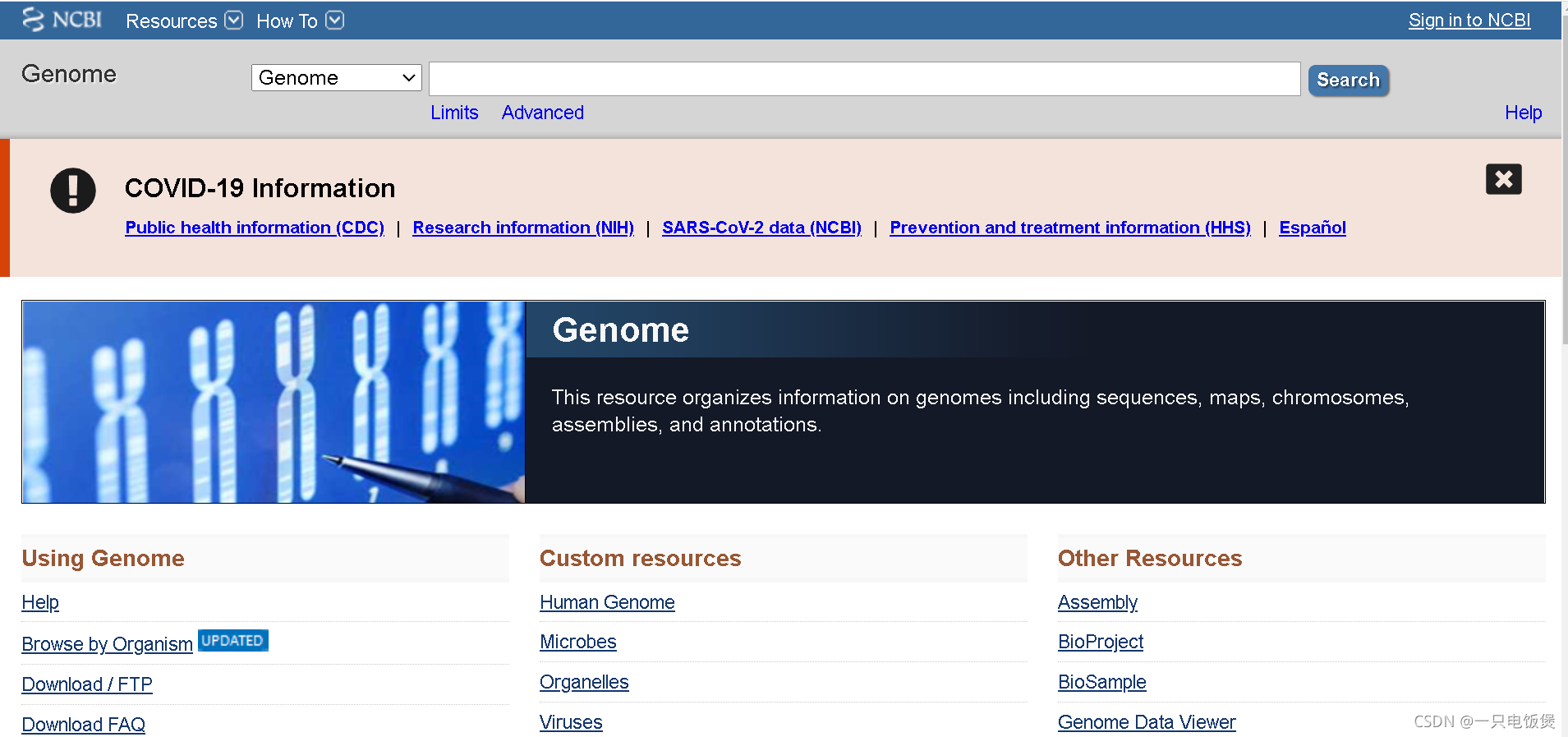Open Microbes link
This screenshot has width=1568, height=737.
(577, 642)
